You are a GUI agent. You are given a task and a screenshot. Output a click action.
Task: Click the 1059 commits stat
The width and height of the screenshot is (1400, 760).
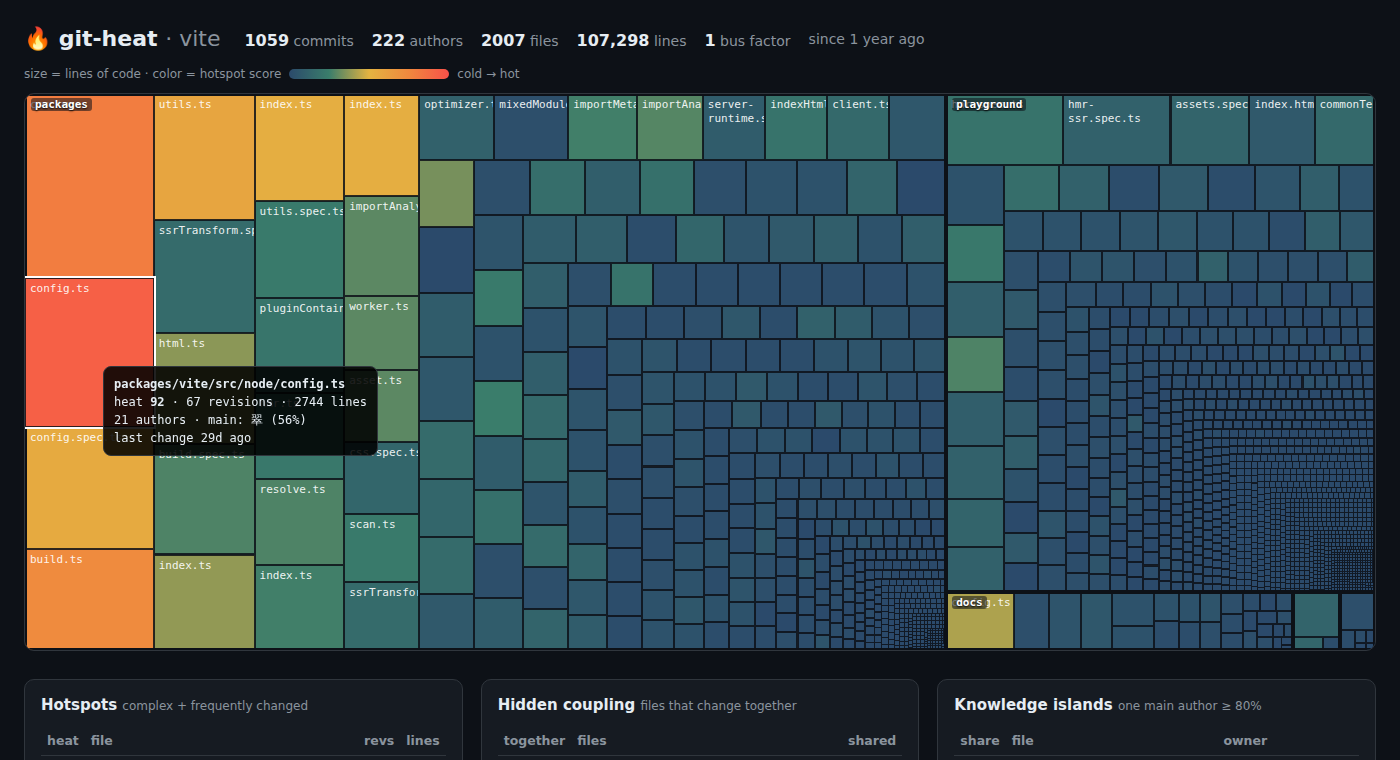click(x=299, y=41)
